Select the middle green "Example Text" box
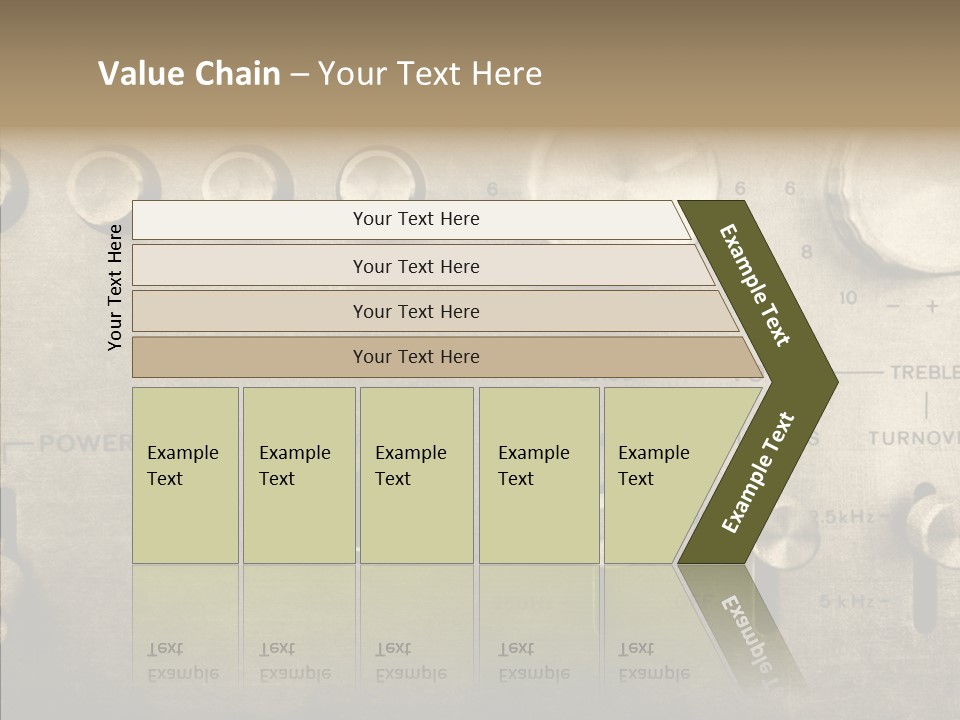Screen dimensions: 960x720 [417, 475]
